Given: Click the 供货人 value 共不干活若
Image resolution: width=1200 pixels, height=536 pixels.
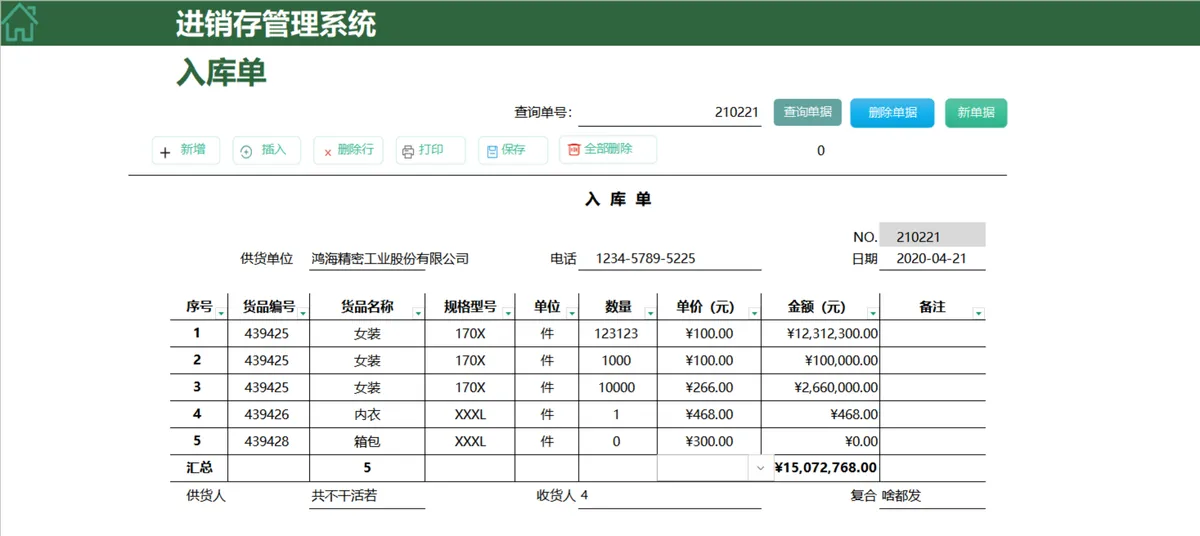Looking at the screenshot, I should click(344, 495).
